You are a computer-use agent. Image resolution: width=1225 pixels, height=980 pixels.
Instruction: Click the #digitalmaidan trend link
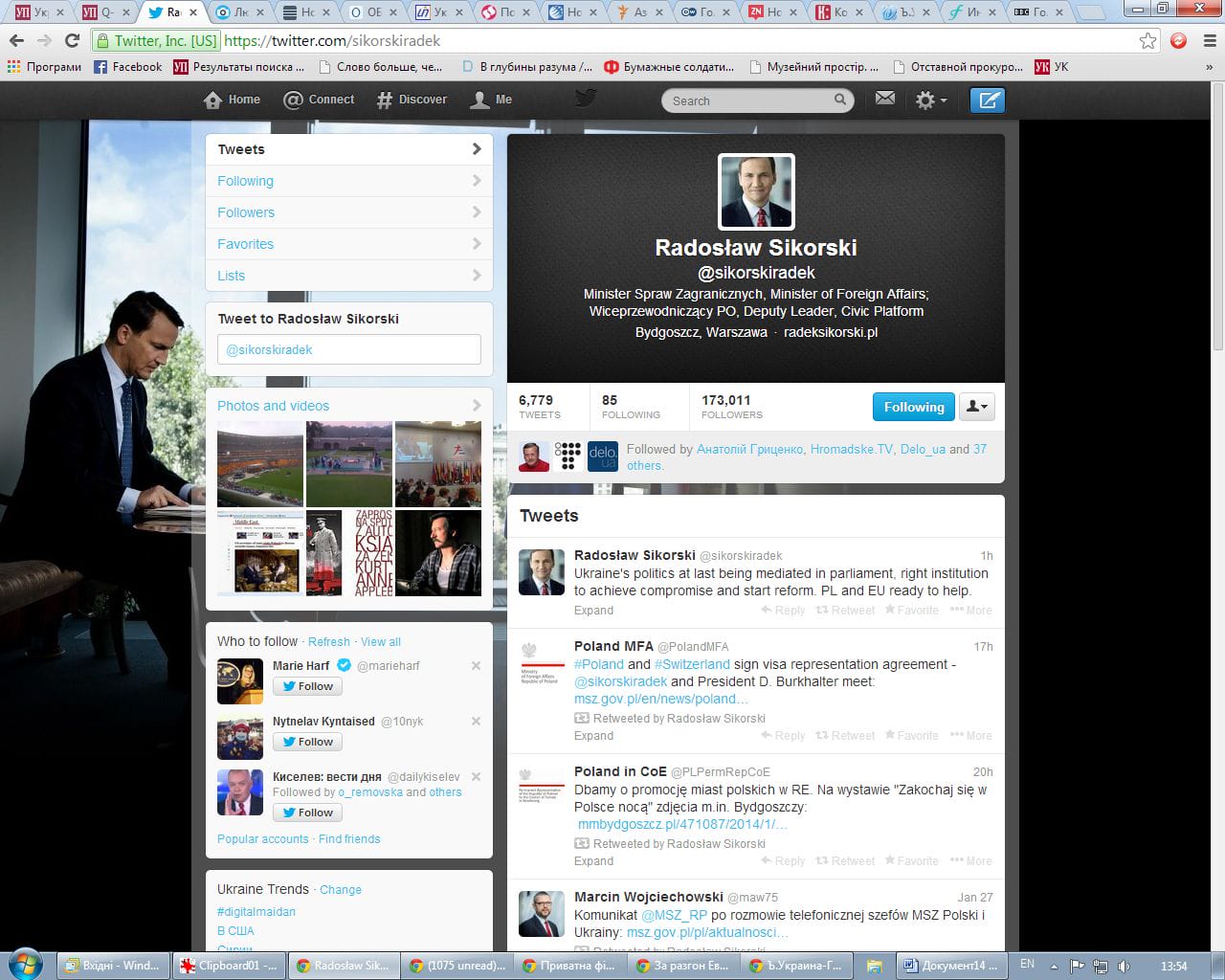tap(256, 912)
